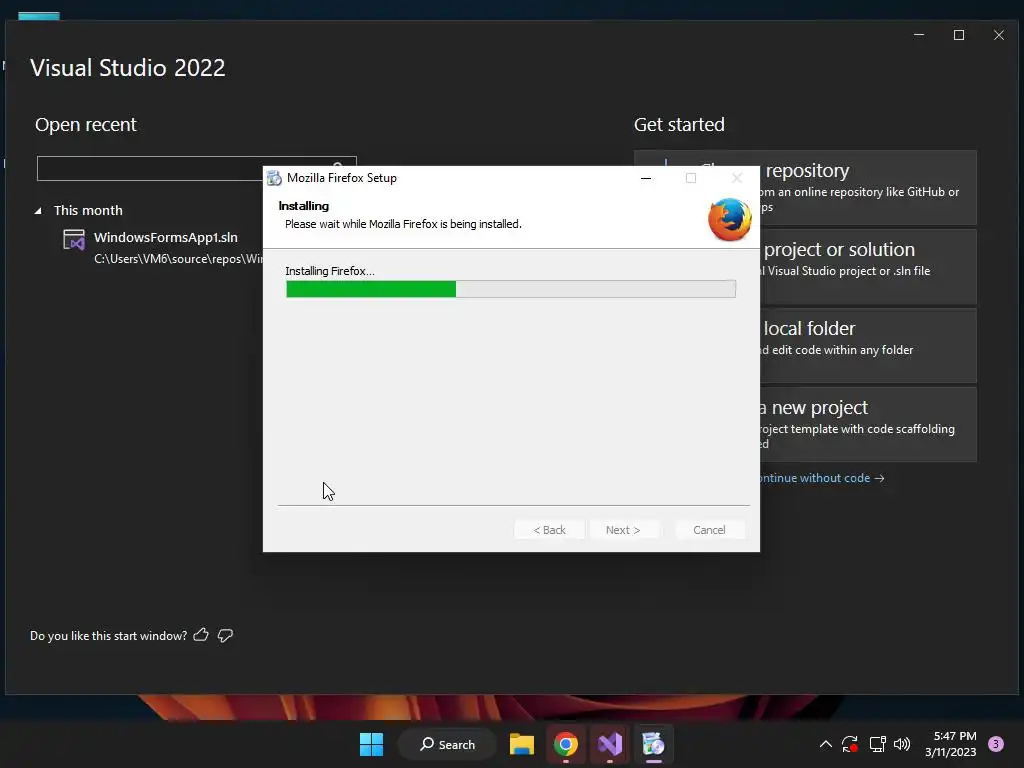Switch to Visual Studio in the taskbar
The height and width of the screenshot is (768, 1024).
pos(610,744)
